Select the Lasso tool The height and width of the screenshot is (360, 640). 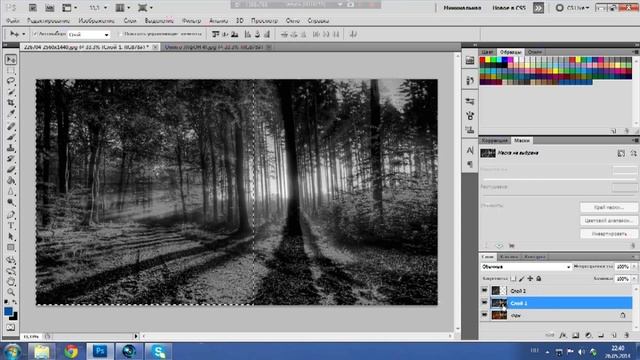click(11, 80)
